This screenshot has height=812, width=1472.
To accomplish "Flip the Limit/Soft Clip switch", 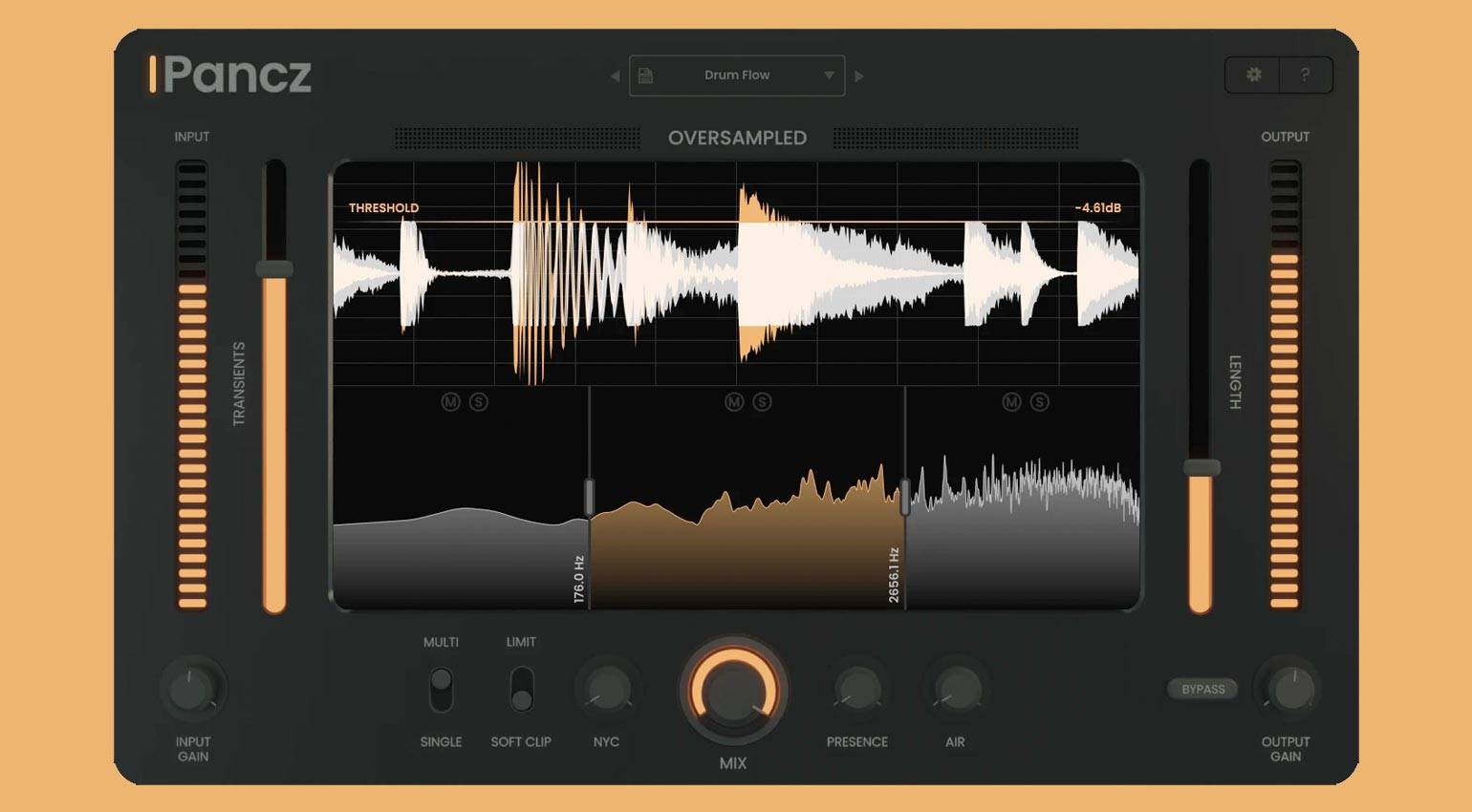I will click(x=521, y=690).
